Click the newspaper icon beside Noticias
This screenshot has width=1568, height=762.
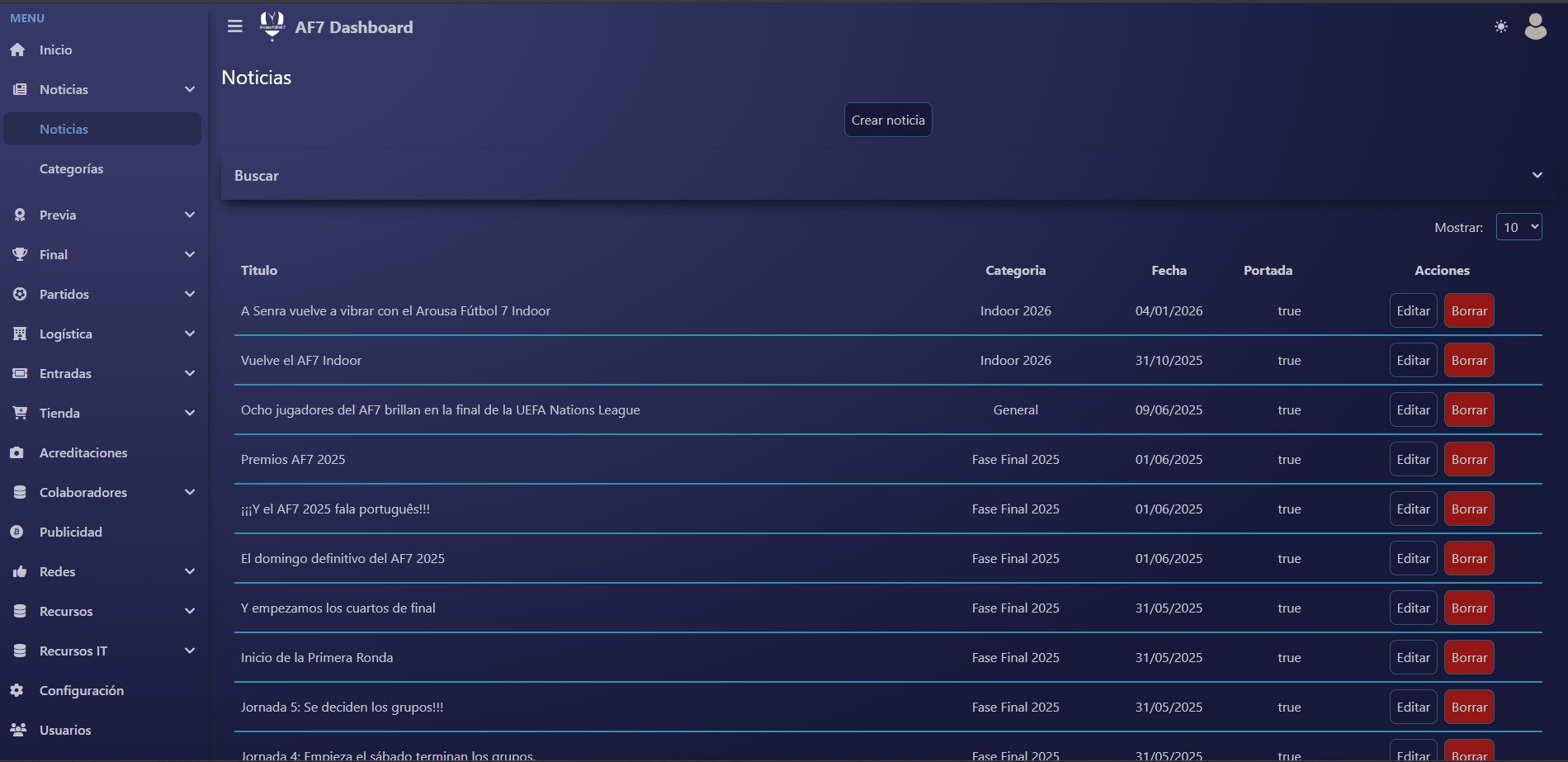click(20, 89)
